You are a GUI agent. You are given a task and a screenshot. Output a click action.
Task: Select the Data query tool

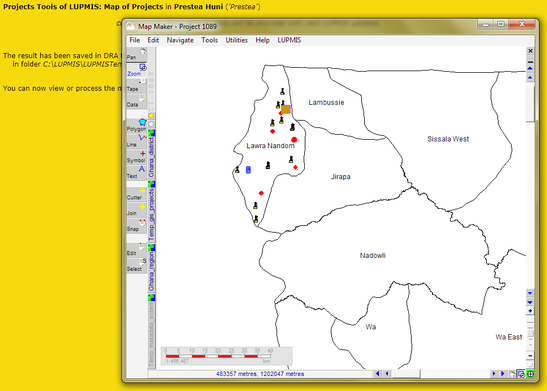[x=136, y=101]
